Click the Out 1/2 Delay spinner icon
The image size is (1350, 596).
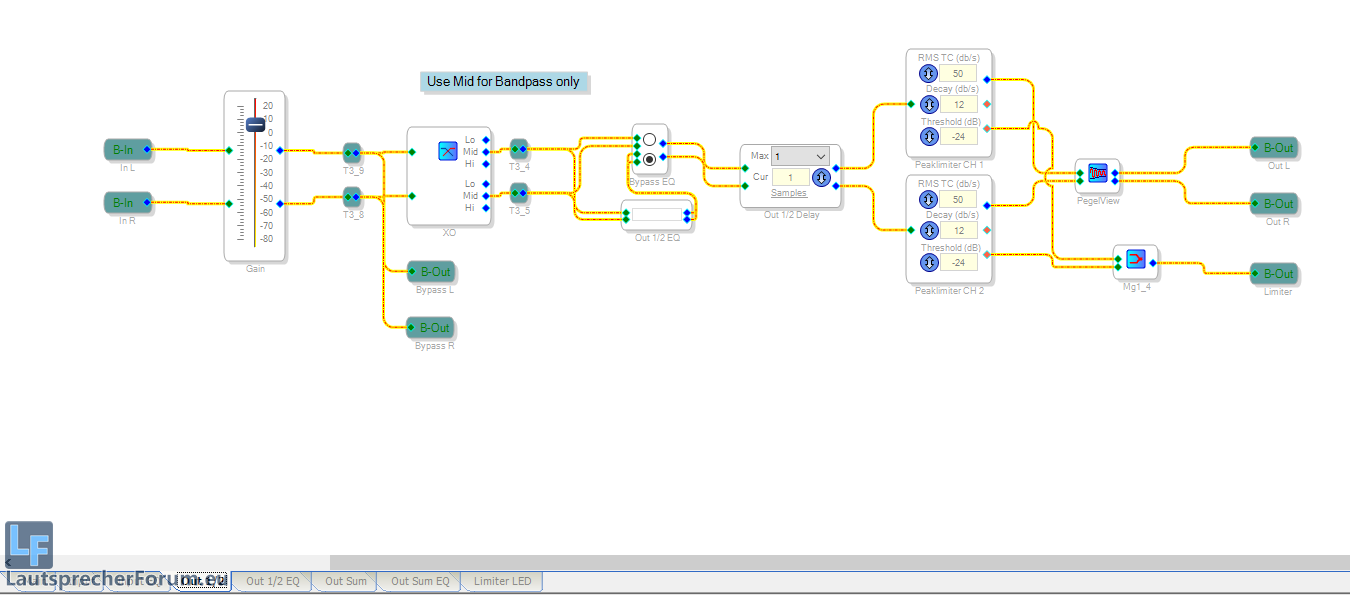(821, 178)
